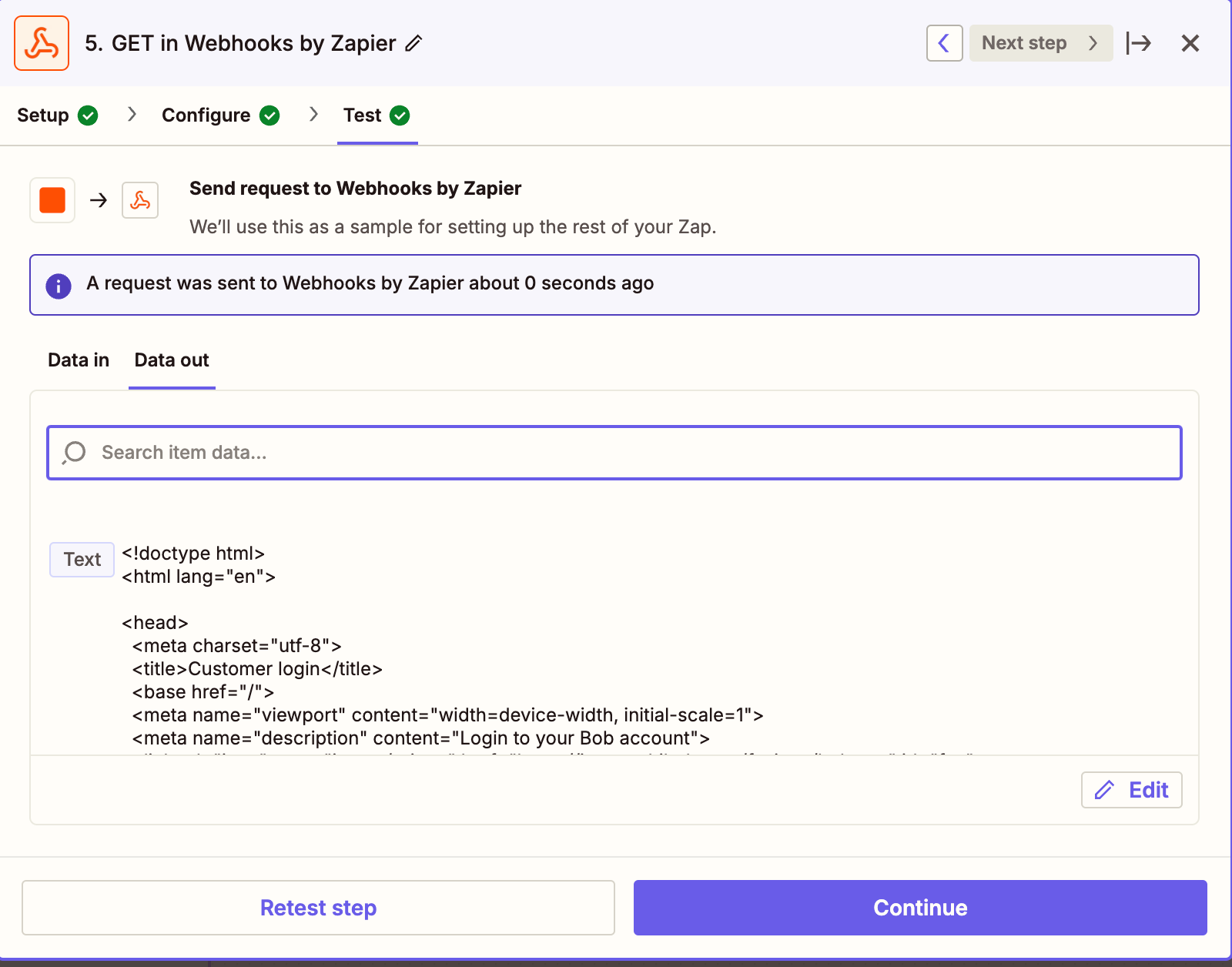
Task: Click the green check next to Configure
Action: coord(269,115)
